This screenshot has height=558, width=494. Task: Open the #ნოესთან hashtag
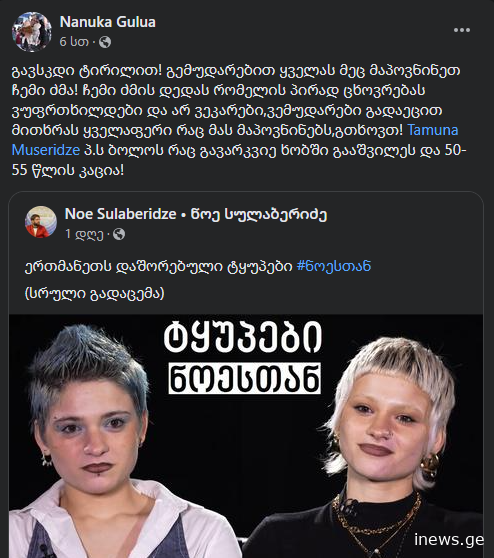(333, 266)
